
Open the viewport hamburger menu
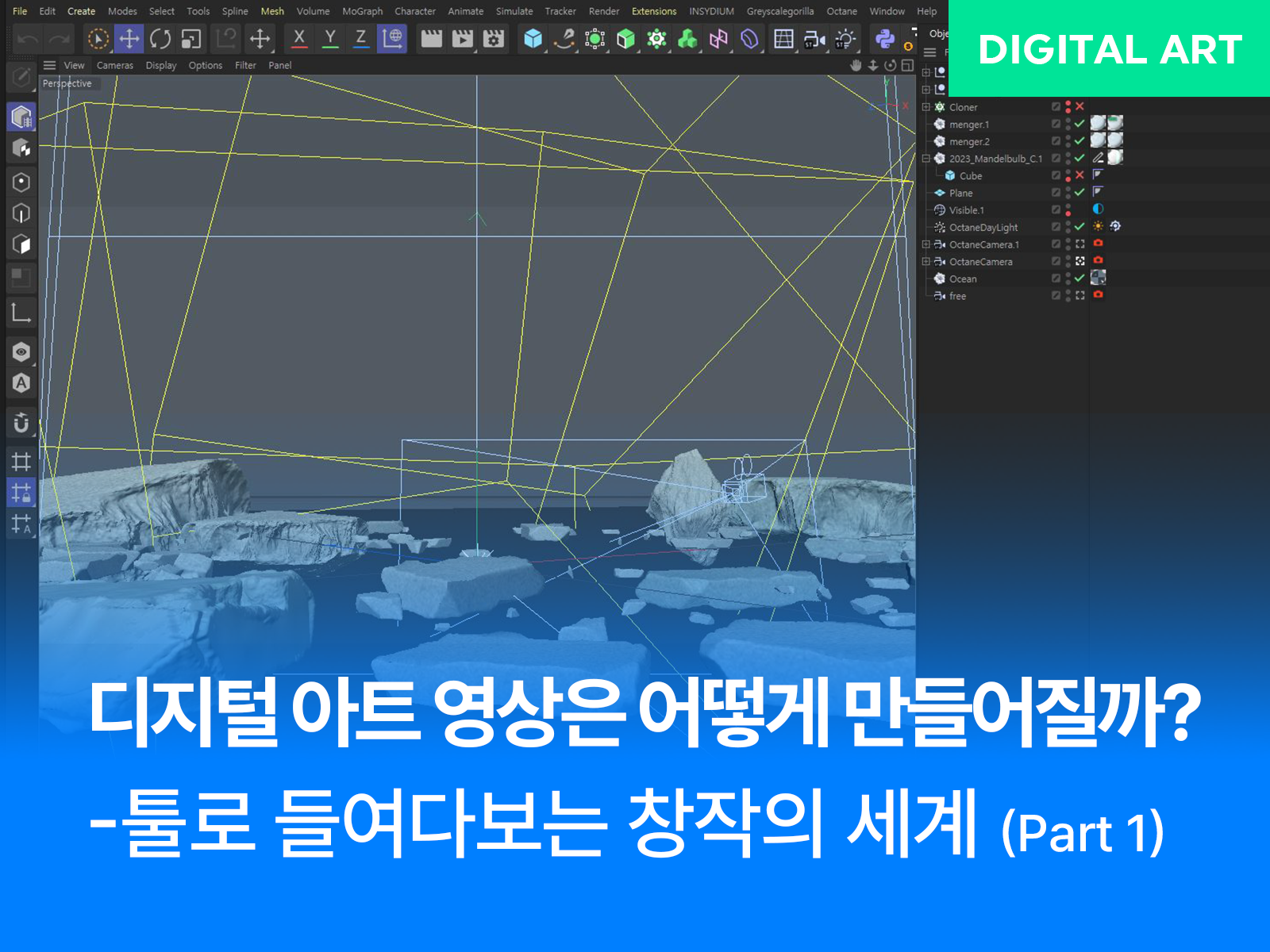pos(49,65)
